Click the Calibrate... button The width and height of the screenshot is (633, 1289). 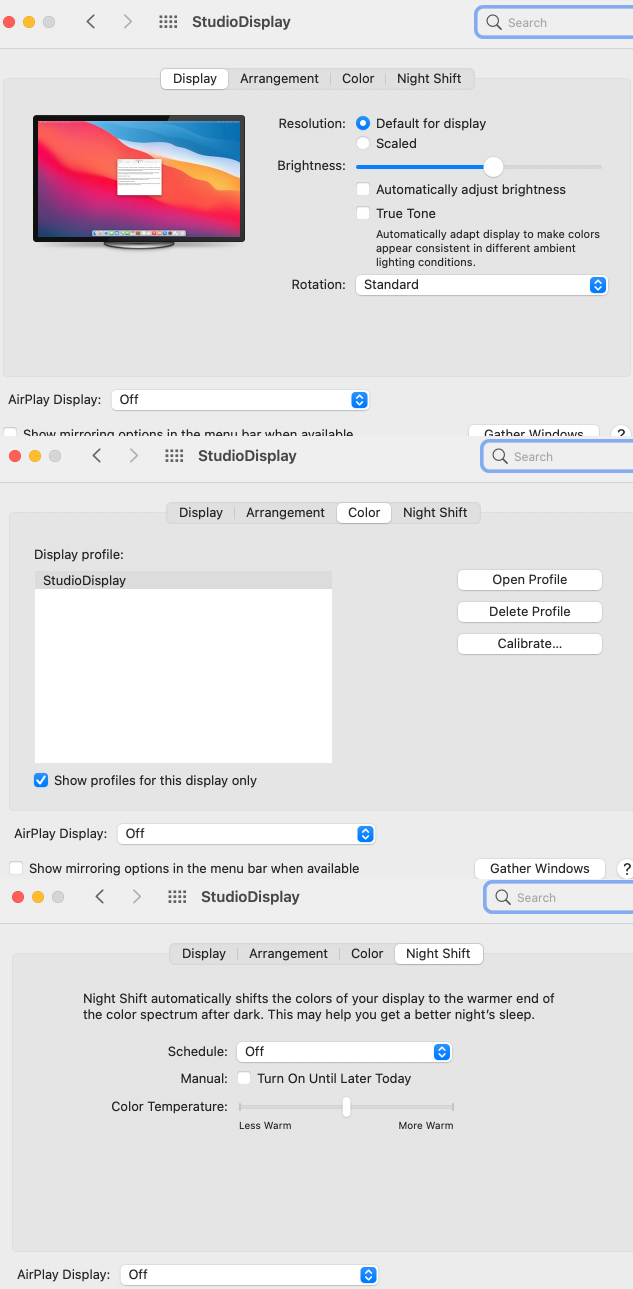pyautogui.click(x=530, y=644)
